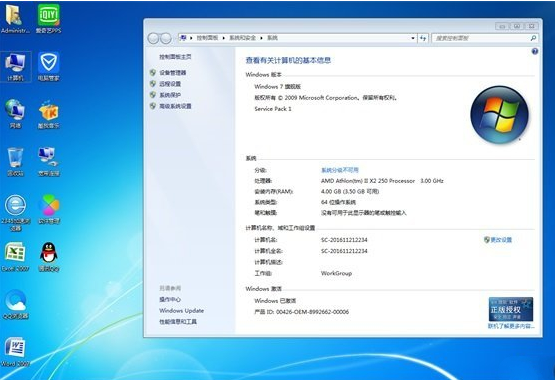The image size is (555, 380).
Task: Open the blue help question-mark icon
Action: pyautogui.click(x=534, y=51)
